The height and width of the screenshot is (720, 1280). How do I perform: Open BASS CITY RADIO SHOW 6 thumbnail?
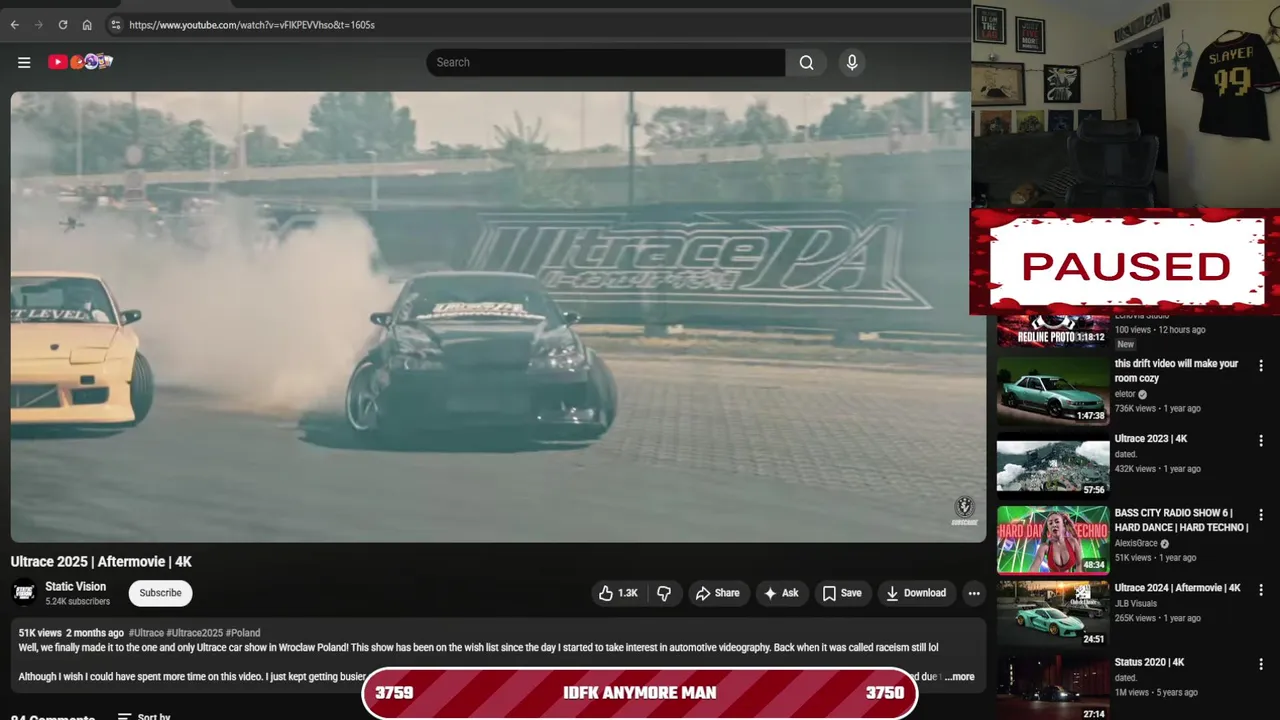click(1053, 540)
